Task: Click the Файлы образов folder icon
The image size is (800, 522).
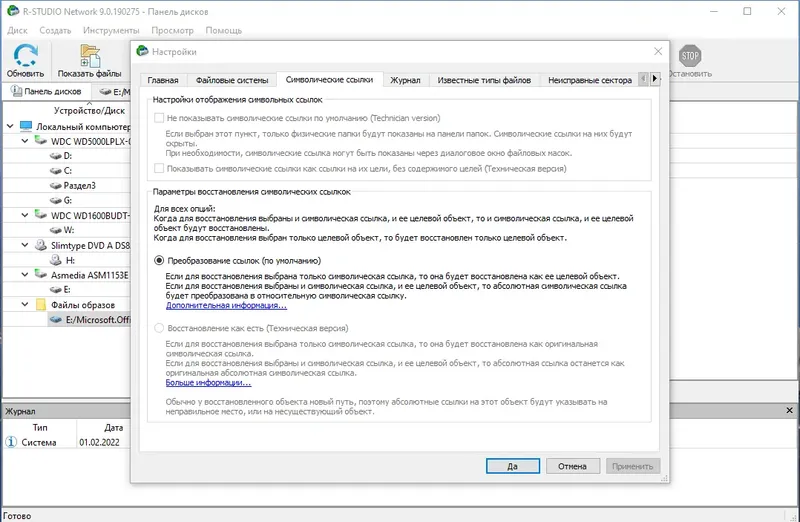Action: tap(41, 305)
